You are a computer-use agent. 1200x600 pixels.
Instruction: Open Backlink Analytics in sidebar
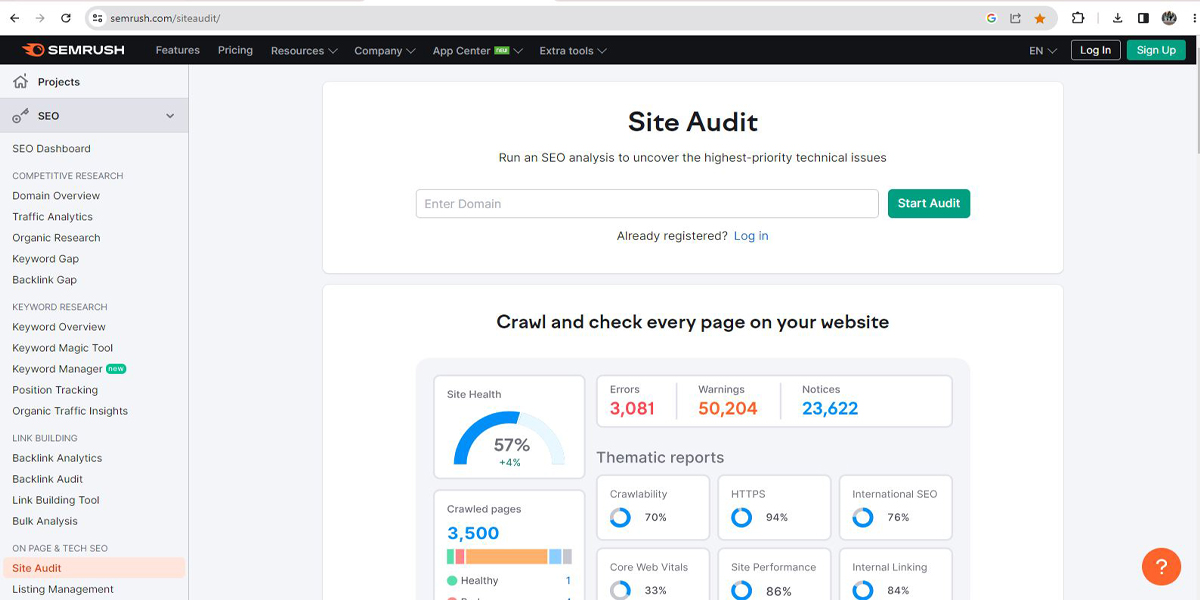(57, 458)
